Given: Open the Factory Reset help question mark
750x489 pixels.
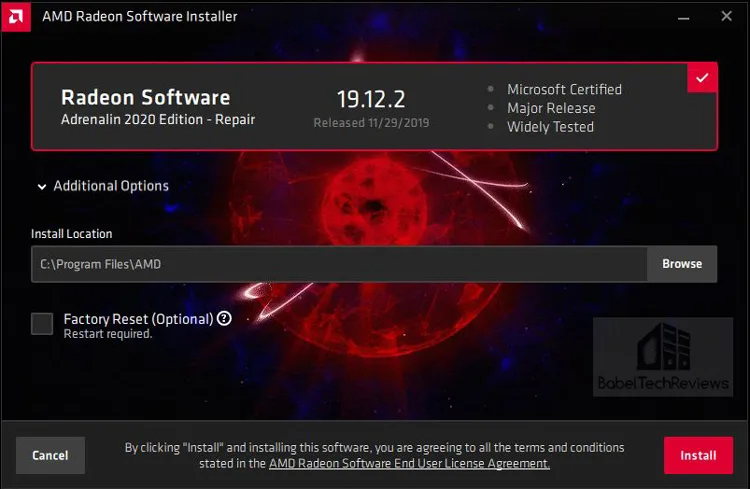Looking at the screenshot, I should [x=224, y=318].
